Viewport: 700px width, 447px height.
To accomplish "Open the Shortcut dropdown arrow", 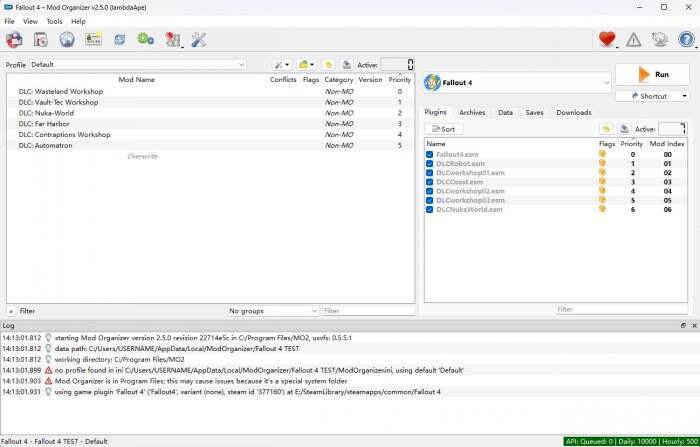I will point(684,96).
